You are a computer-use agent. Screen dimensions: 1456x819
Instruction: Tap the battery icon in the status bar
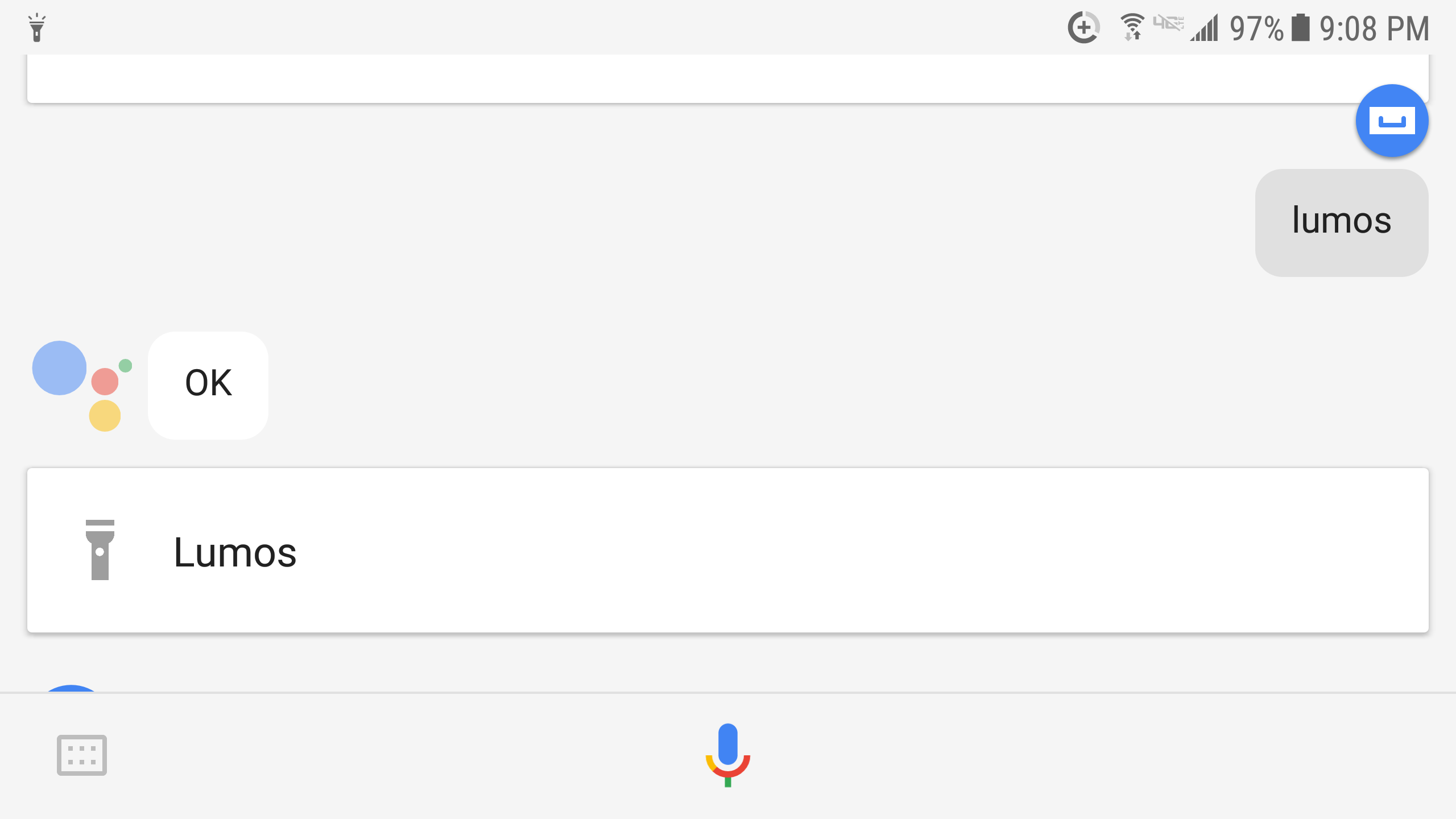[1300, 27]
